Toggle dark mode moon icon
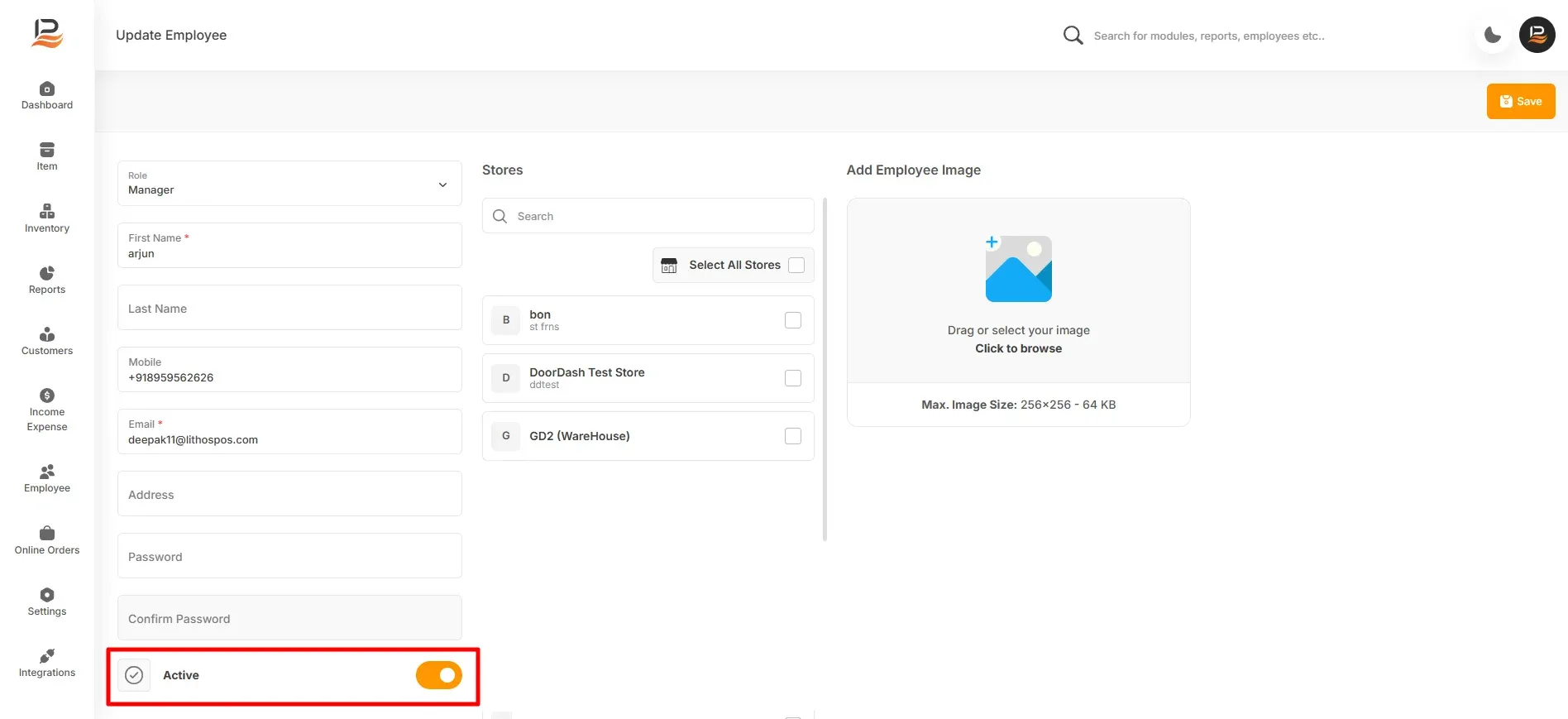Viewport: 1568px width, 719px height. (x=1493, y=35)
